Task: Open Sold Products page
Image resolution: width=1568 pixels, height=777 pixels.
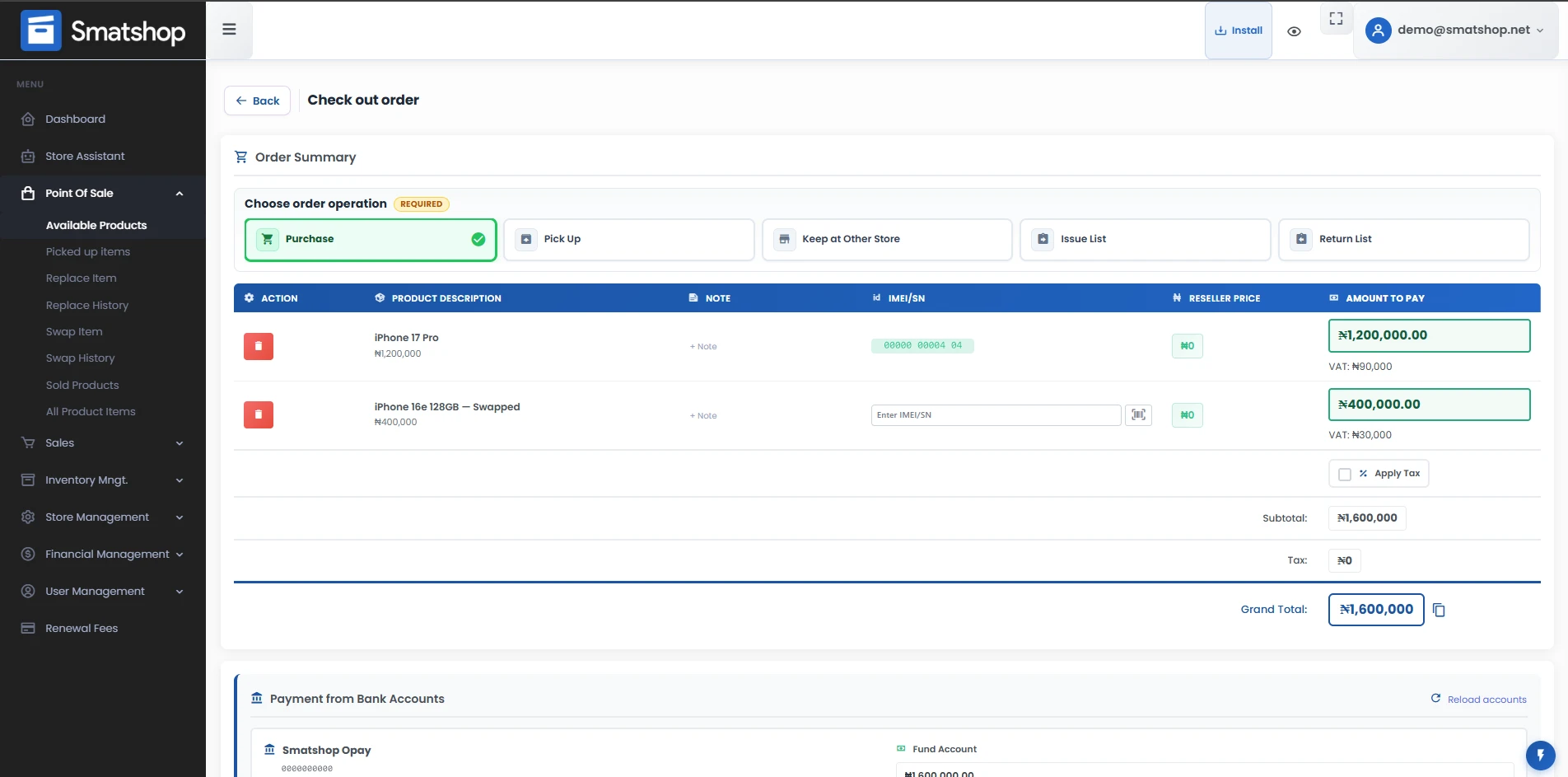Action: click(82, 385)
